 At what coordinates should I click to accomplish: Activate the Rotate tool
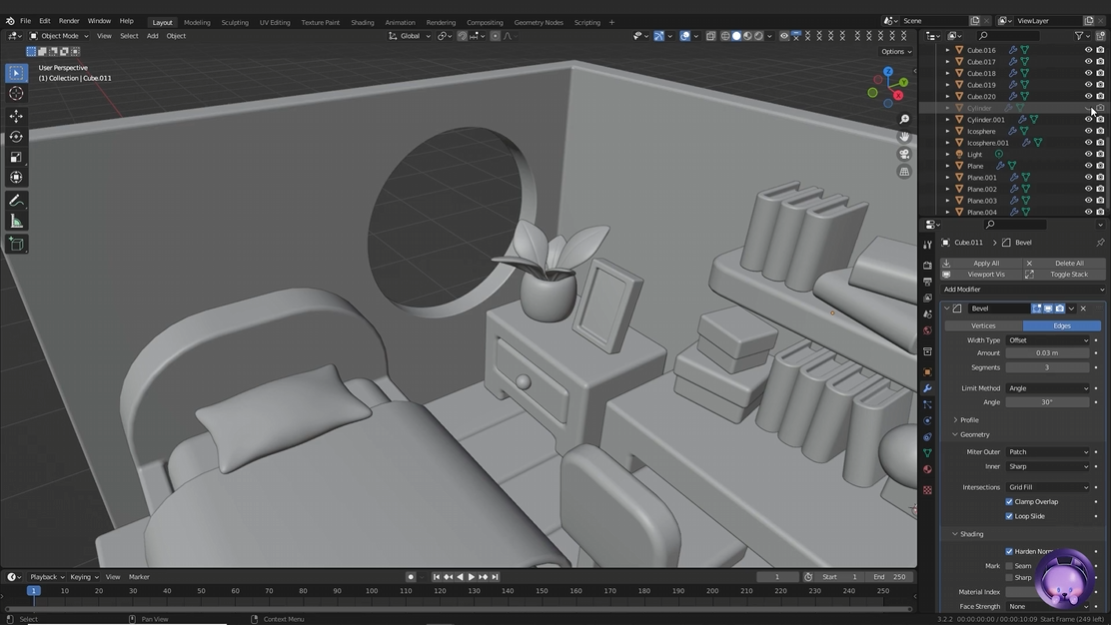click(16, 136)
